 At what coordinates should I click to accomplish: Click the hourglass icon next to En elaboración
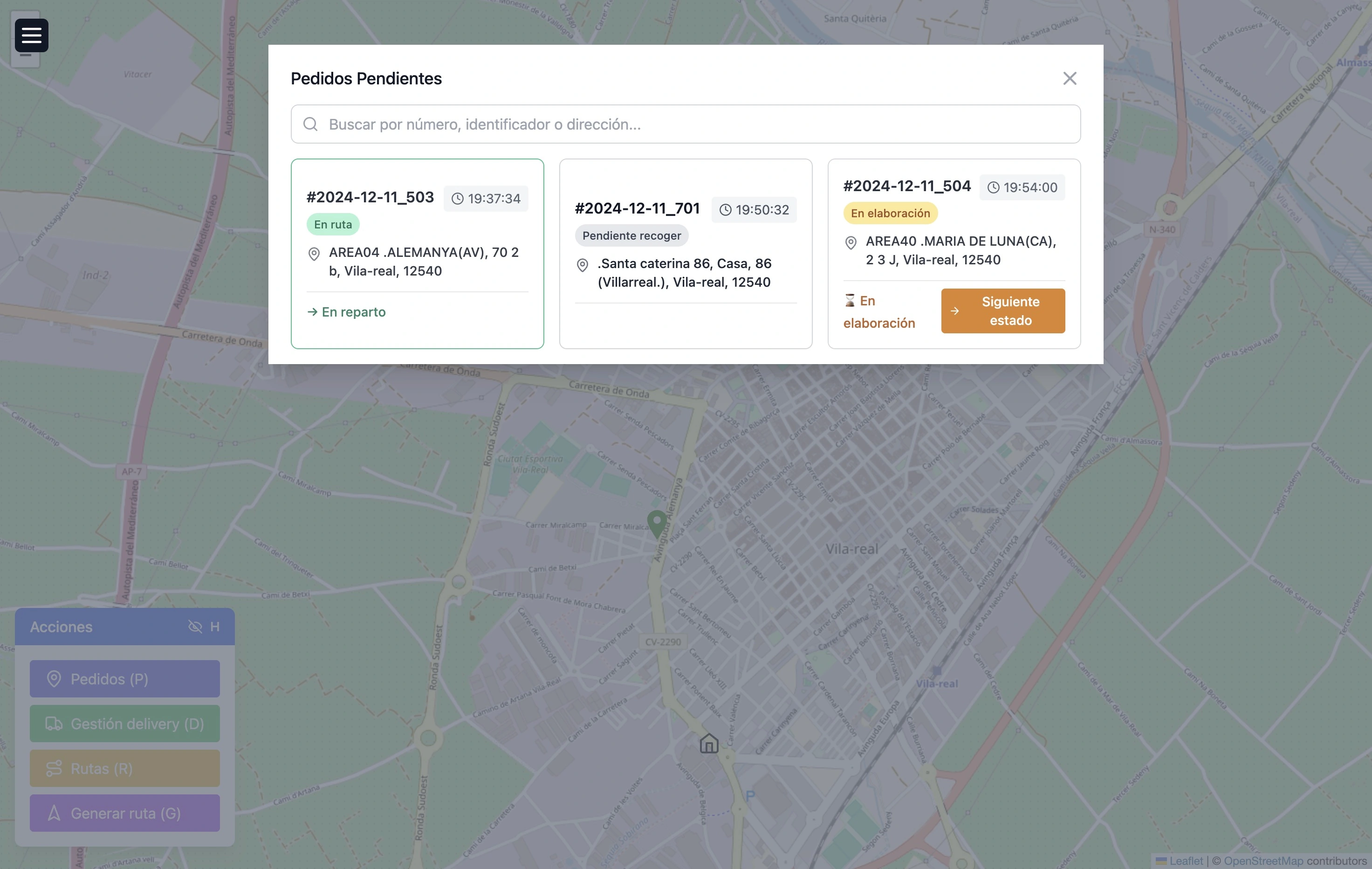[x=850, y=300]
